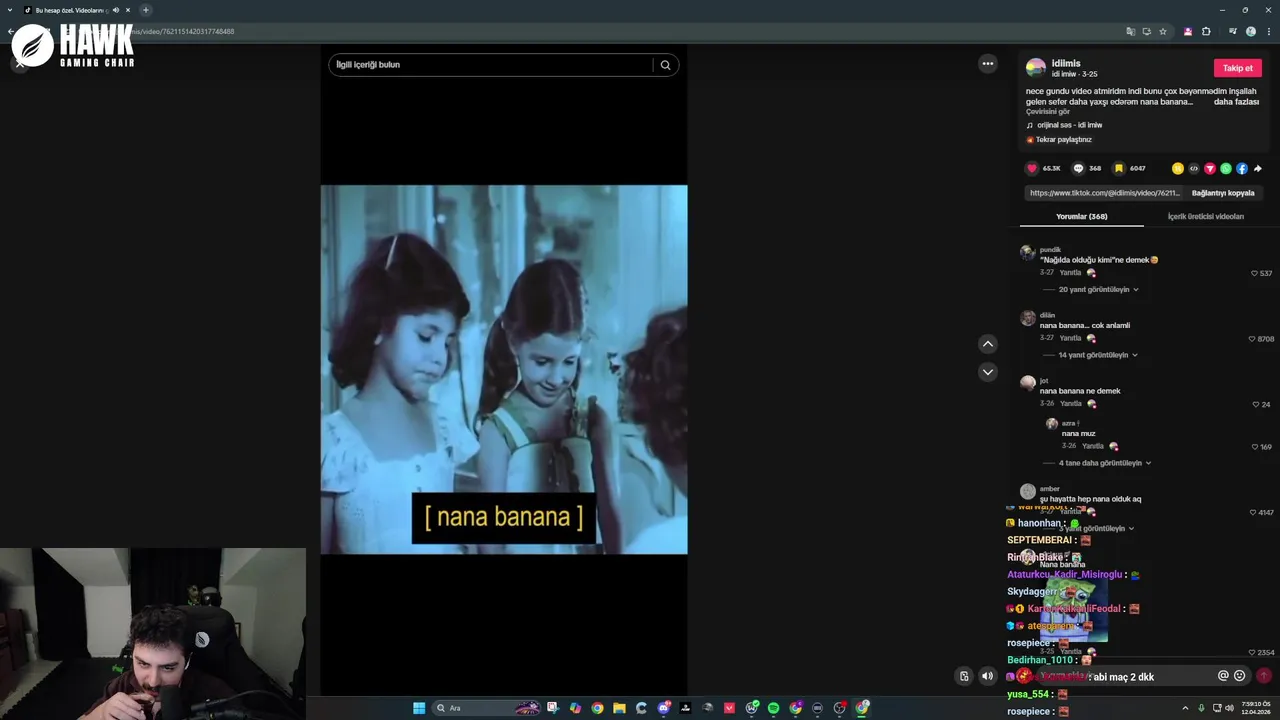Viewport: 1280px width, 720px height.
Task: Open more share options with the arrow icon
Action: click(x=1258, y=168)
